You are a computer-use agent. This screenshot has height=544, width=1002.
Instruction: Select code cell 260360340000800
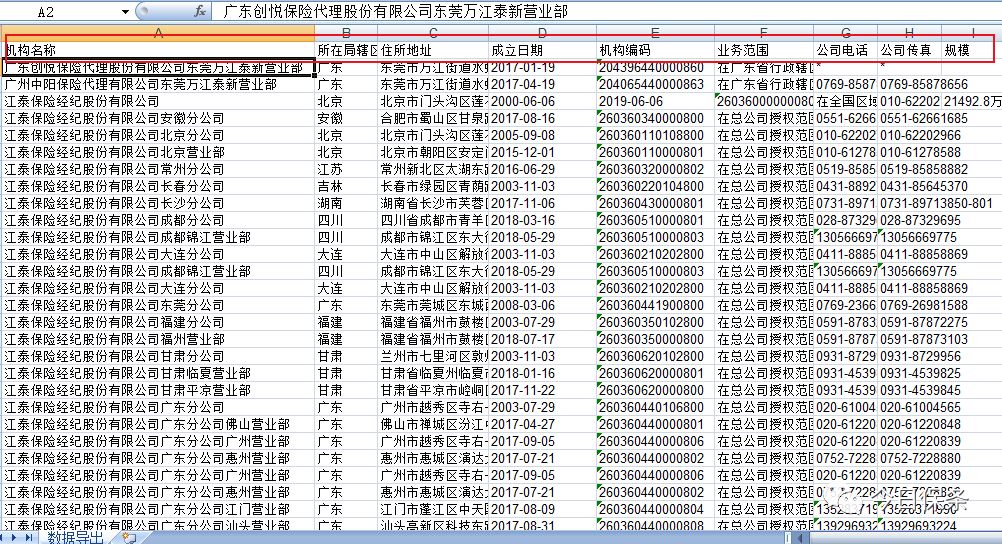coord(655,118)
